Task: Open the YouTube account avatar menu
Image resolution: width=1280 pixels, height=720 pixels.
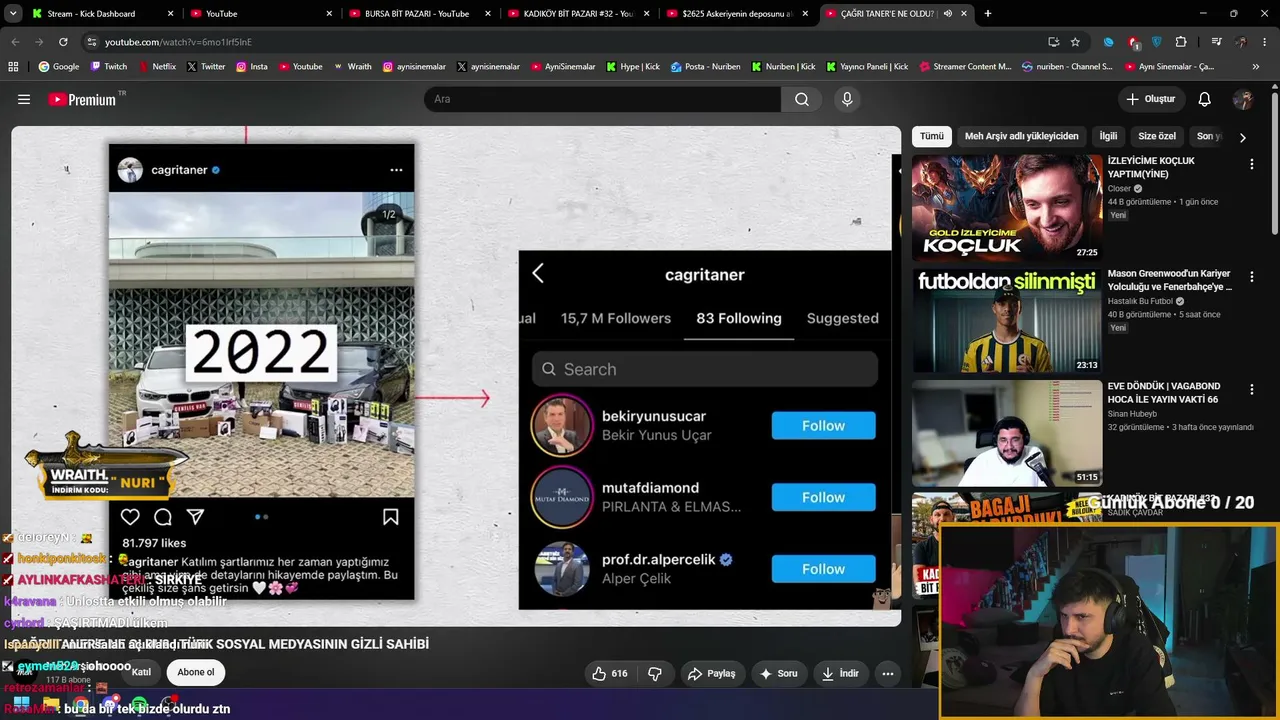Action: point(1243,99)
